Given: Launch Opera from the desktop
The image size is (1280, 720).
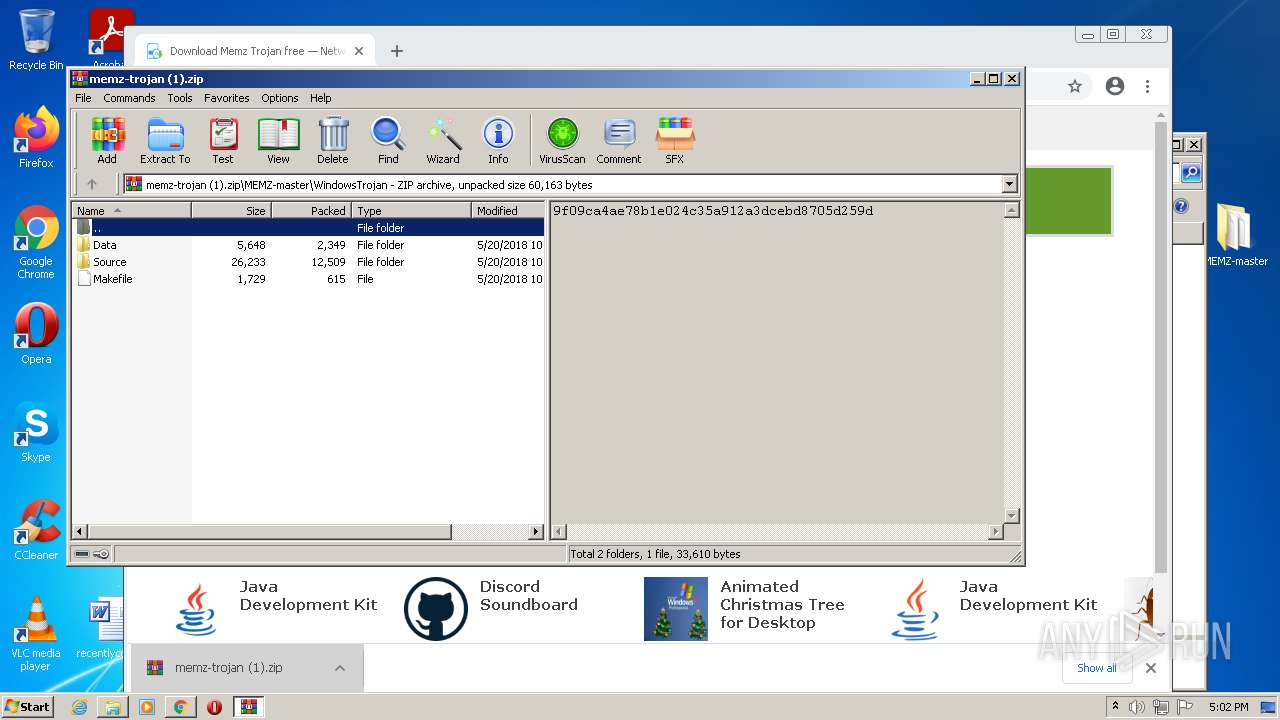Looking at the screenshot, I should click(36, 334).
